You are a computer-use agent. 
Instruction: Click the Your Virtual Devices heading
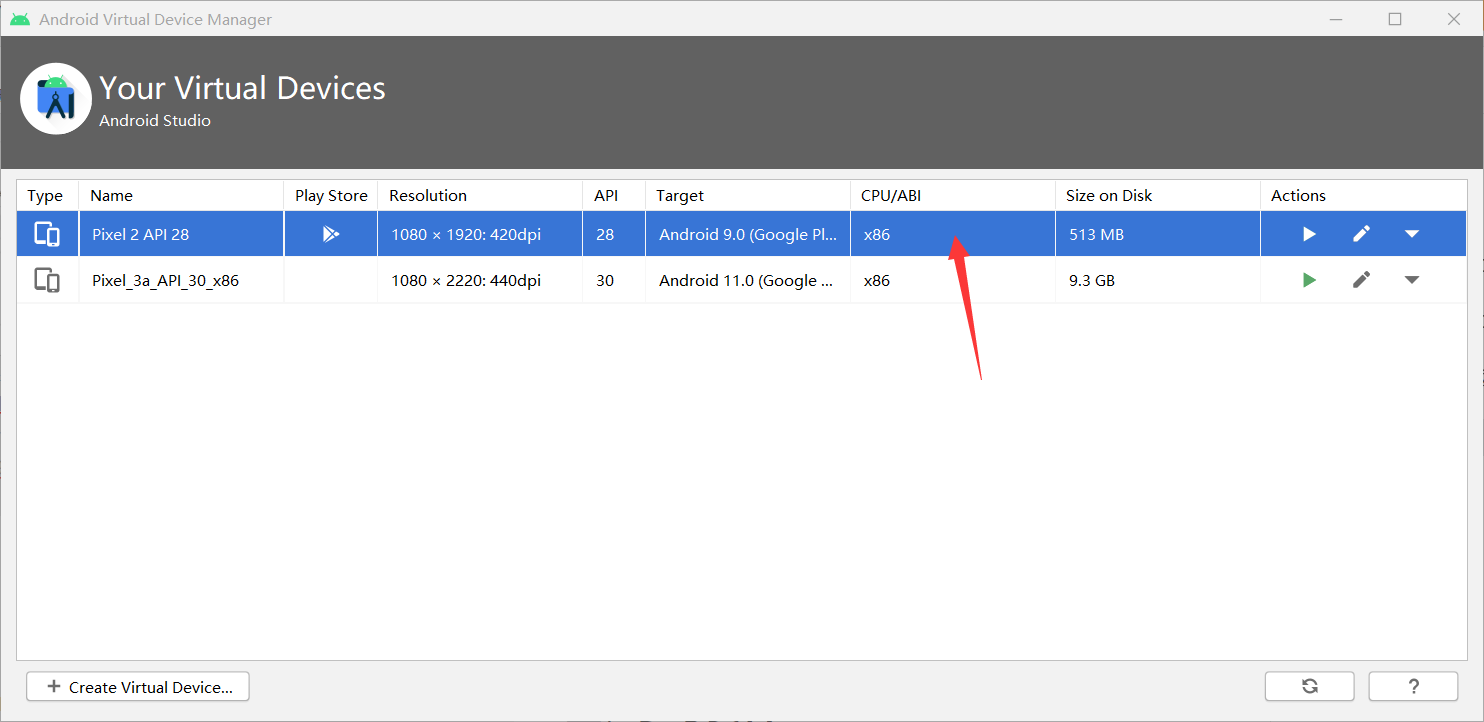242,88
